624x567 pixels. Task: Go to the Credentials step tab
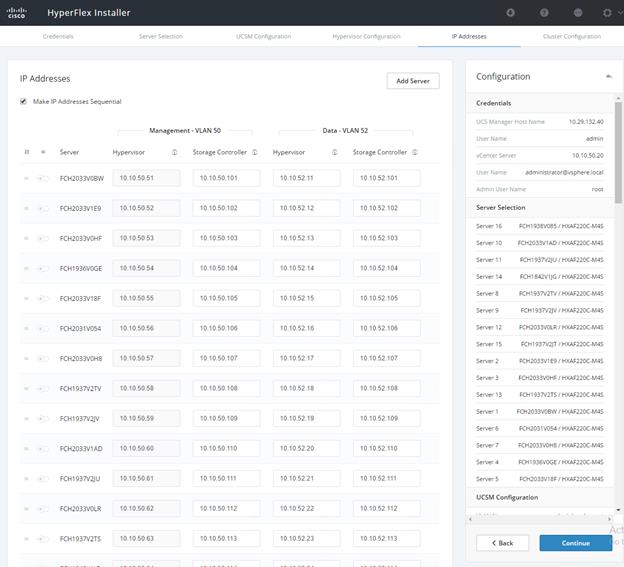(x=58, y=36)
